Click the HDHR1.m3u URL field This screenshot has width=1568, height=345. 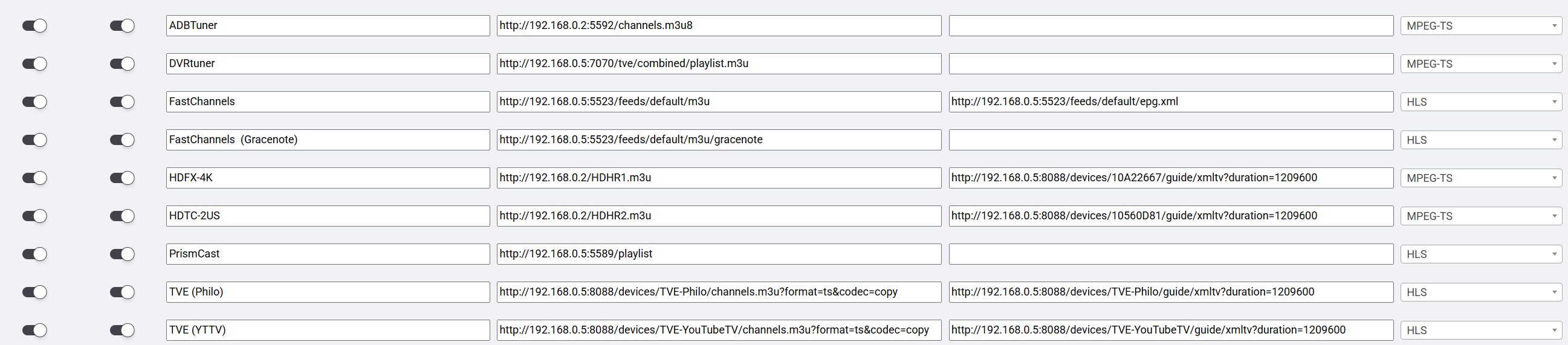[718, 178]
